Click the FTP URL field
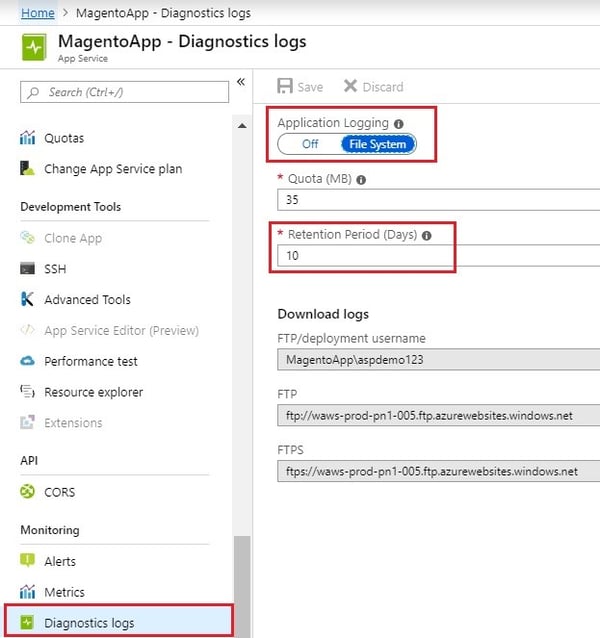The width and height of the screenshot is (600, 638). tap(439, 415)
